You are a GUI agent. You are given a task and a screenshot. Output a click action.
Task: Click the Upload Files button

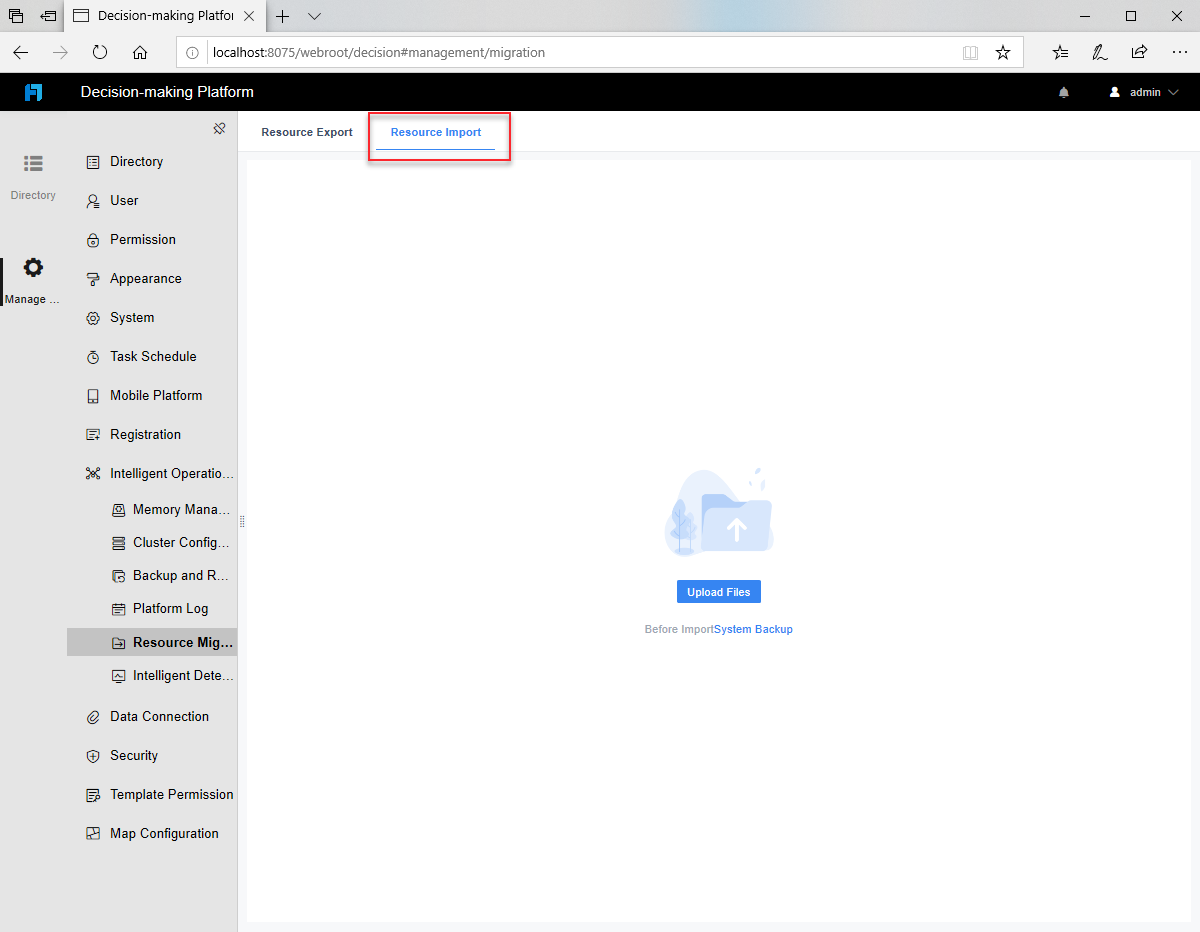pos(718,591)
